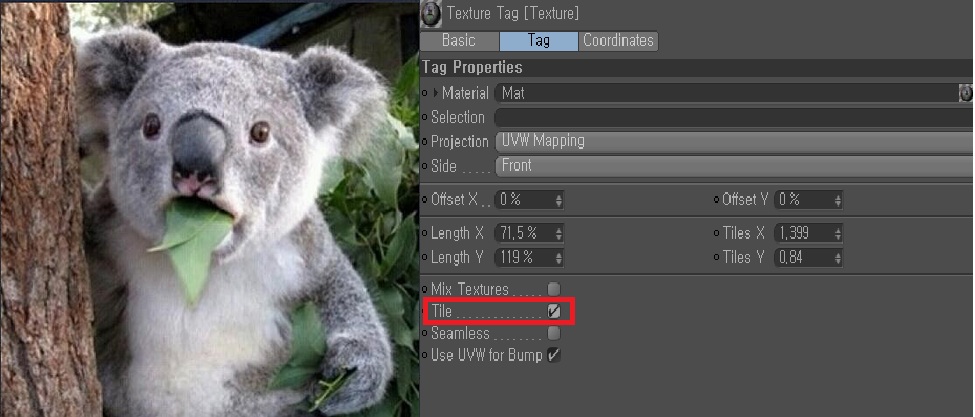Click the animation dot beside Selection
Screen dimensions: 975x417
coord(425,117)
